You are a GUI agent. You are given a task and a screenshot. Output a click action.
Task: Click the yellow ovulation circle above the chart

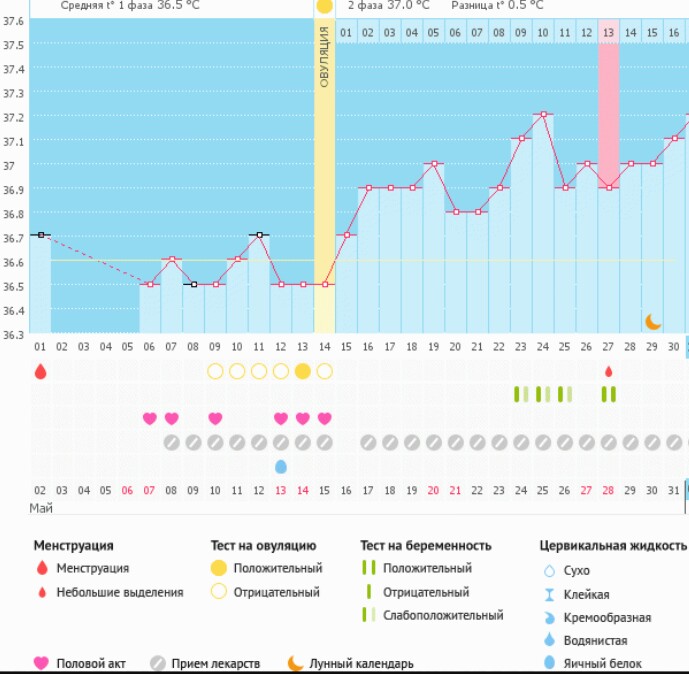pos(324,6)
